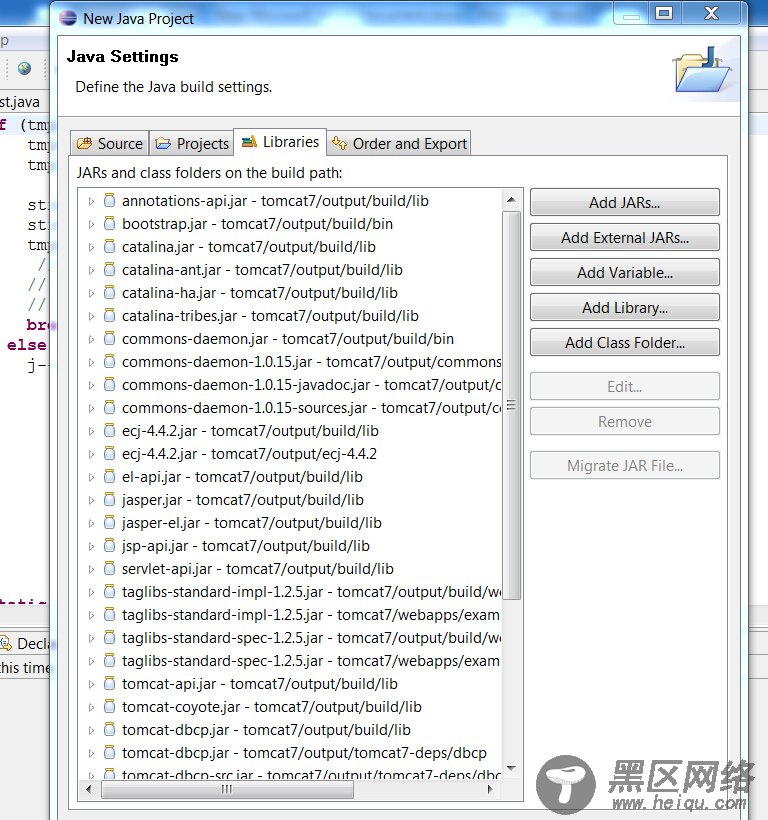Click the jar icon of catalina-tribes.jar
The image size is (768, 820).
click(x=109, y=315)
